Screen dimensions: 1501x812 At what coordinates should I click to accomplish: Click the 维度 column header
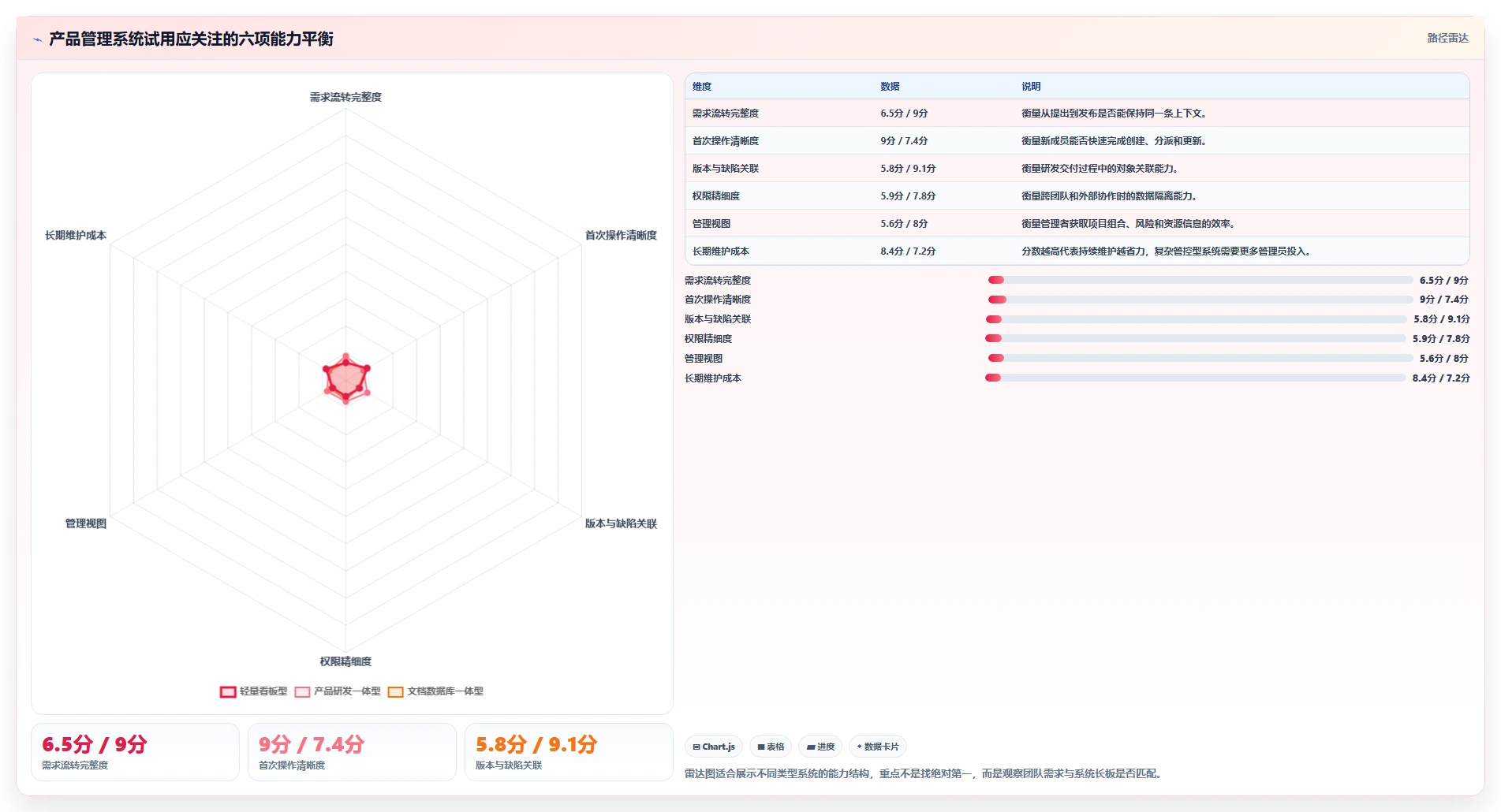(x=702, y=87)
